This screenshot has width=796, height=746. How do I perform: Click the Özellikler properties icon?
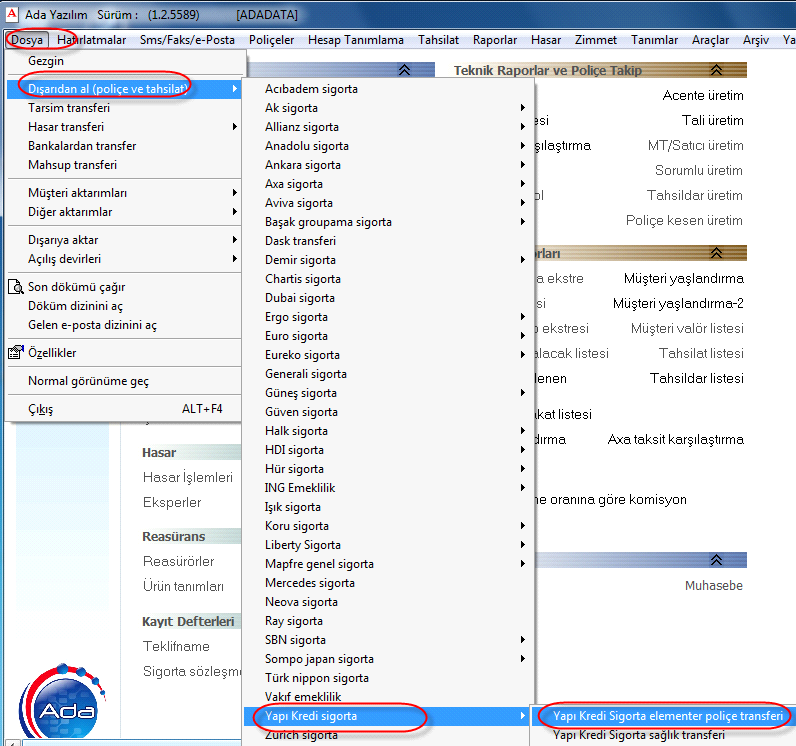(15, 353)
